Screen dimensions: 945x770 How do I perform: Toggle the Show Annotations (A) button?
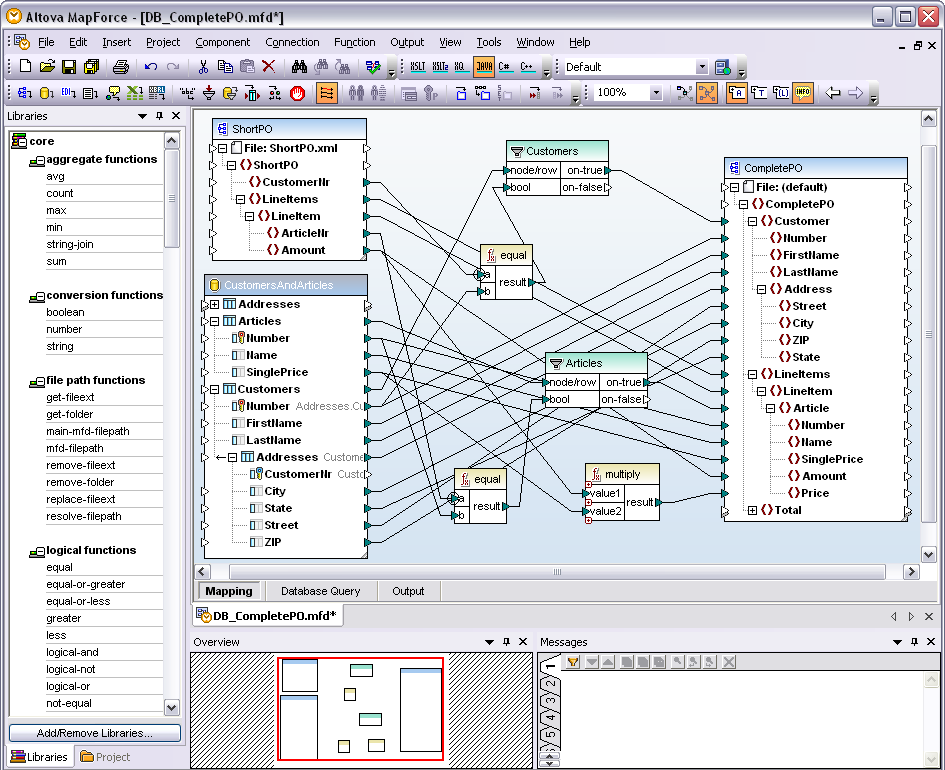coord(736,93)
